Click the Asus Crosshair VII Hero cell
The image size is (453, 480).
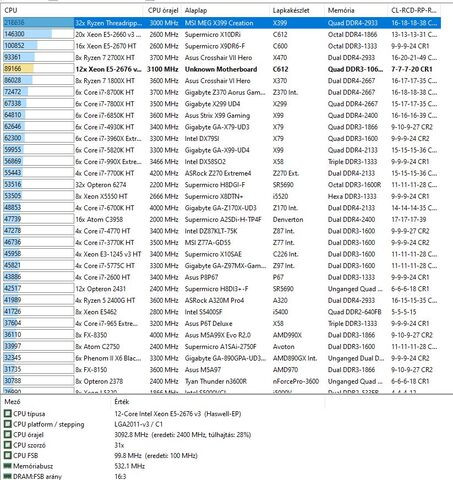218,58
